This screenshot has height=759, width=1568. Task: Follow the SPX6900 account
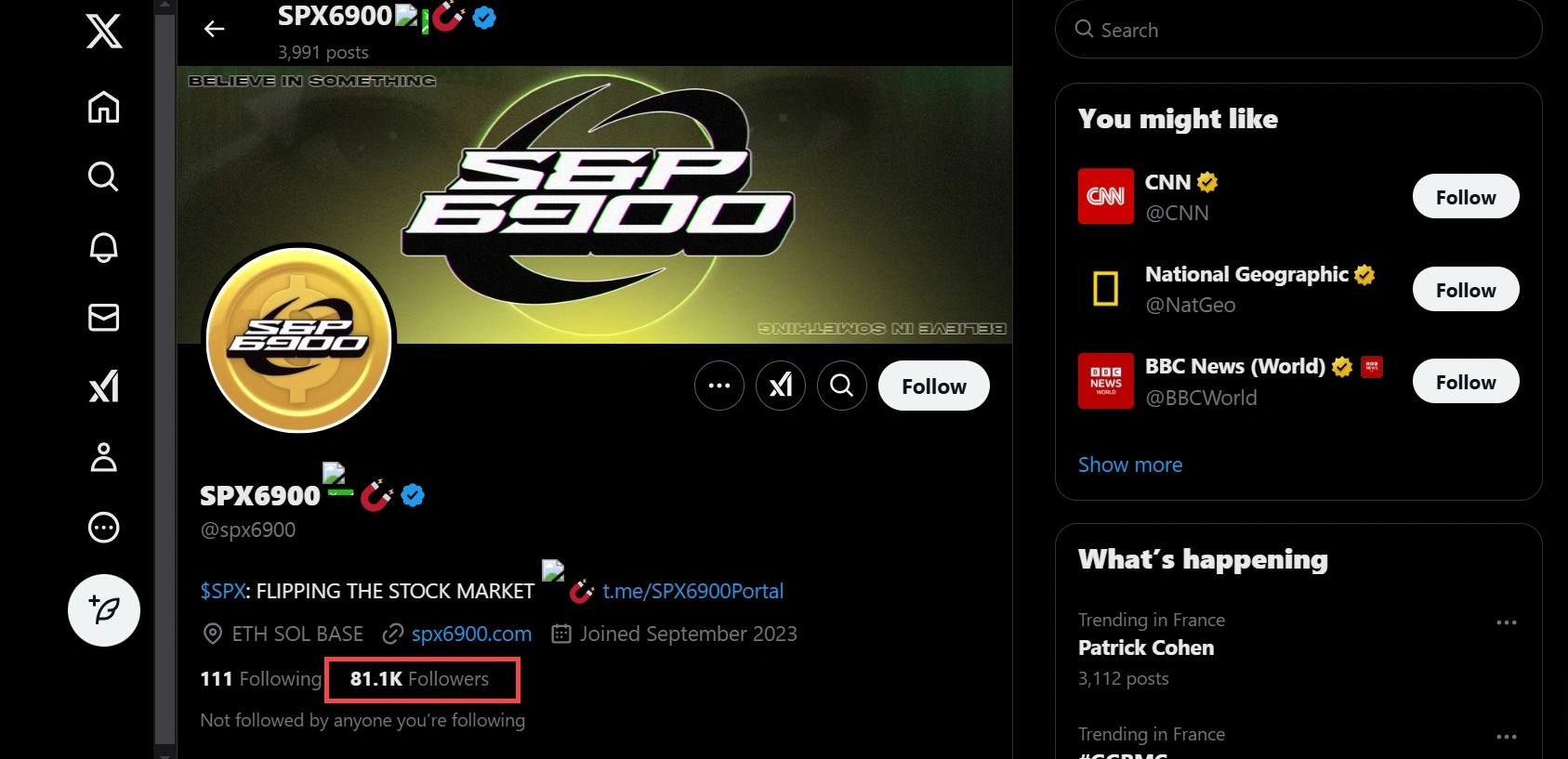pos(933,386)
